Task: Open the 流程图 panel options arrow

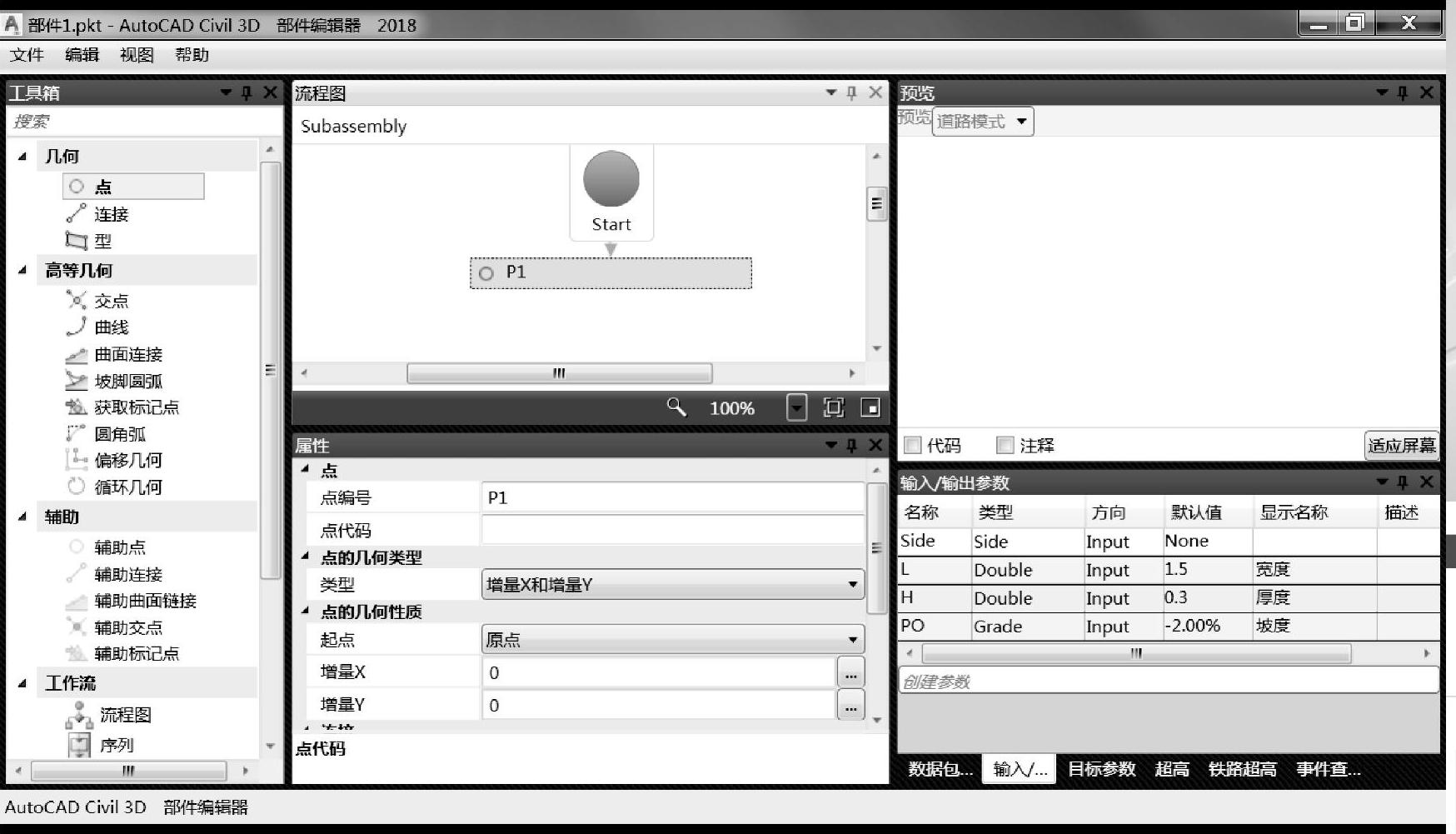Action: coord(830,92)
